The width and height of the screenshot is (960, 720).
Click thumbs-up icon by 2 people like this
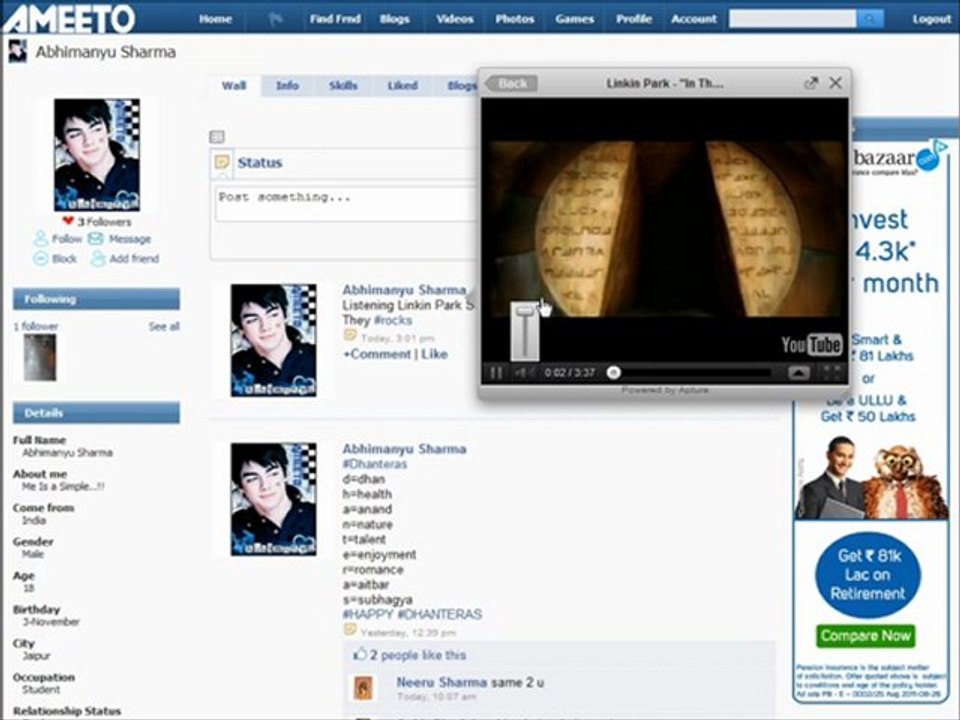(360, 654)
